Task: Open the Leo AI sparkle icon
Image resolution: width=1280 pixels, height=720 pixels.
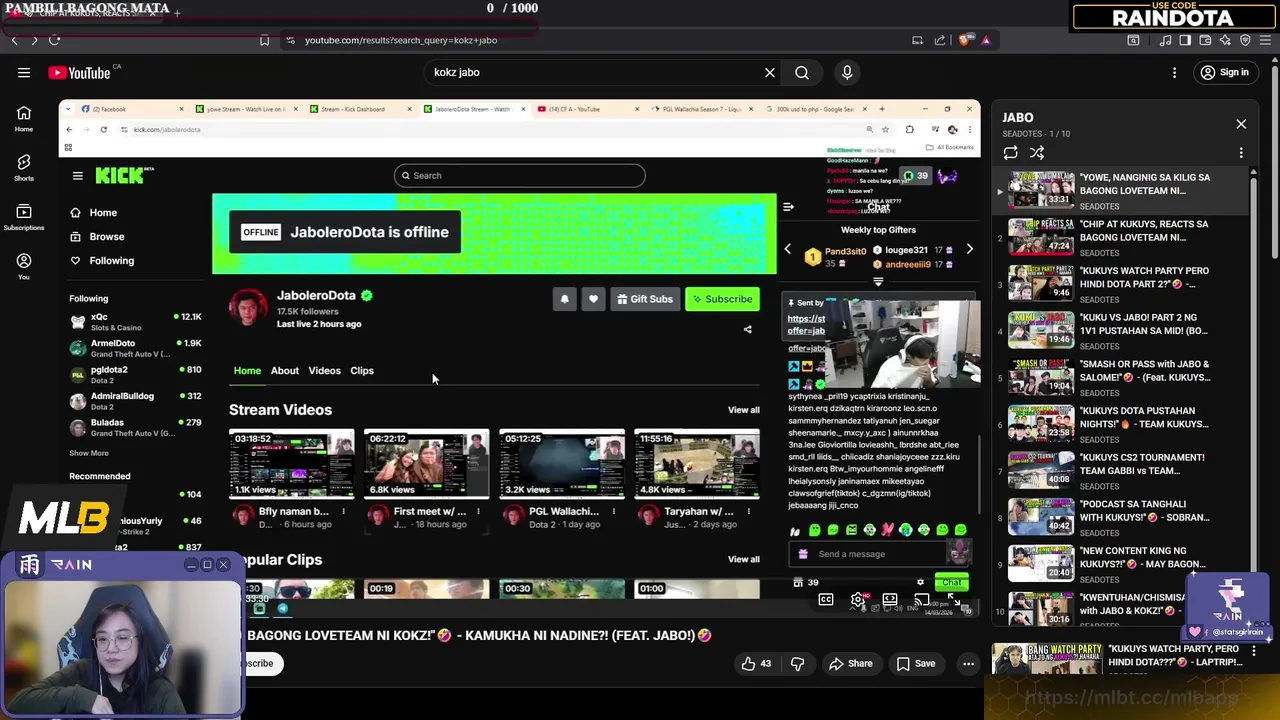Action: [1225, 40]
